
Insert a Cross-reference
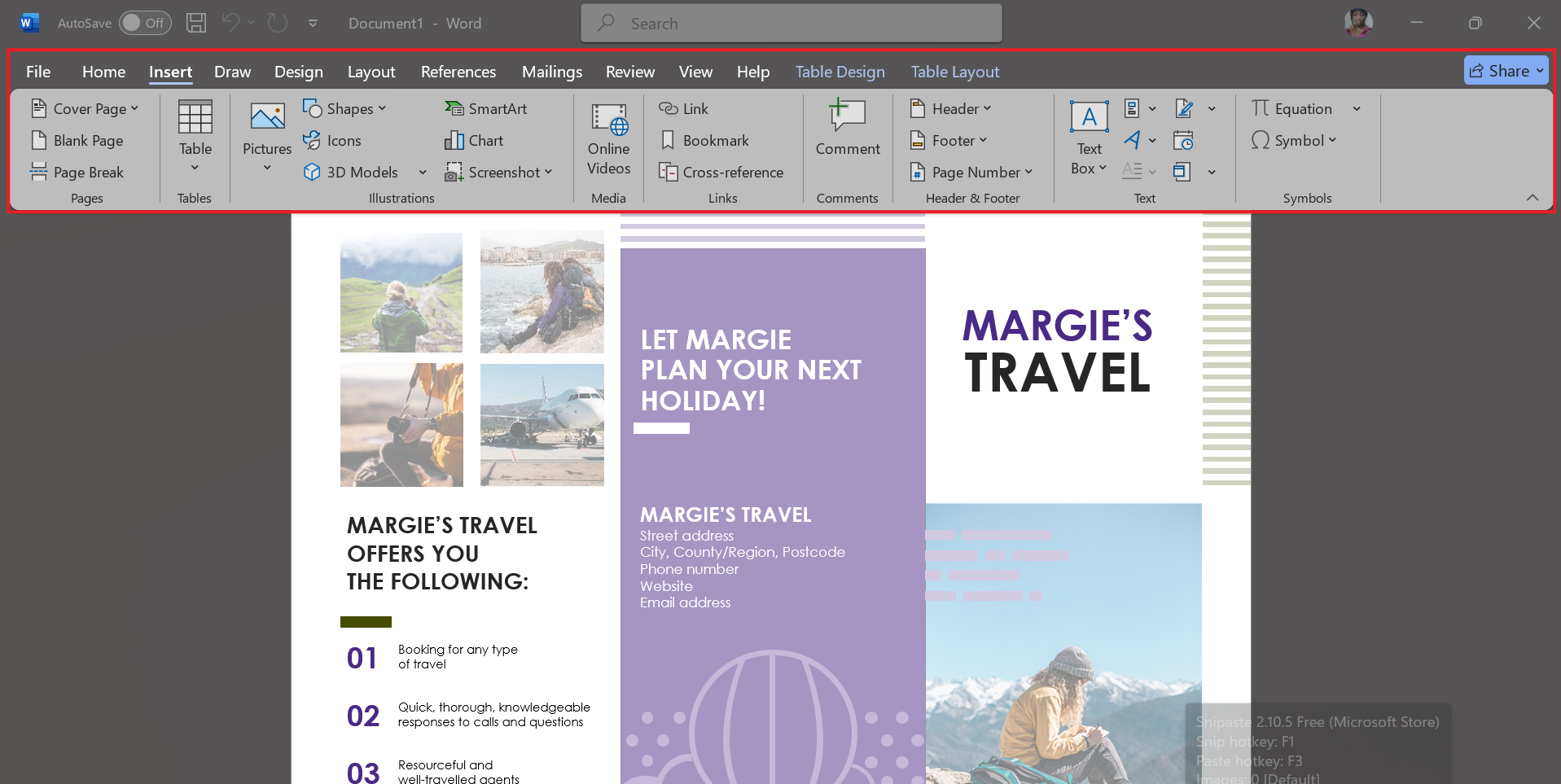tap(721, 172)
